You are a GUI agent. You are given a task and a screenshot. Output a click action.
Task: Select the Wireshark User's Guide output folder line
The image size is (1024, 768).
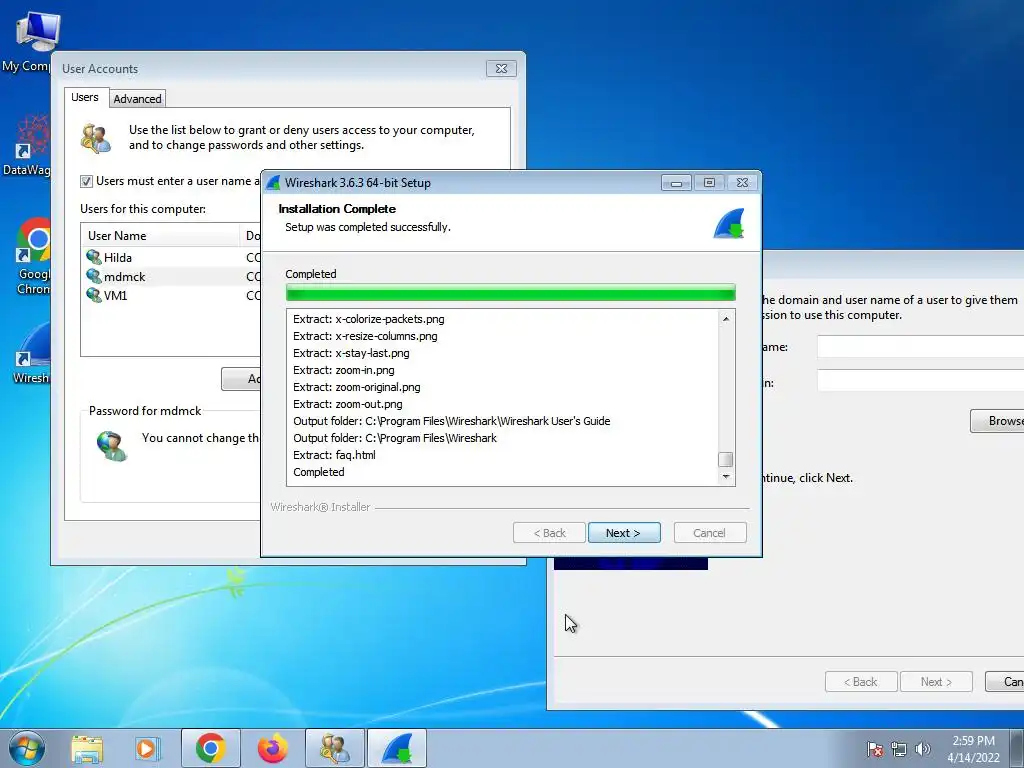[x=451, y=421]
